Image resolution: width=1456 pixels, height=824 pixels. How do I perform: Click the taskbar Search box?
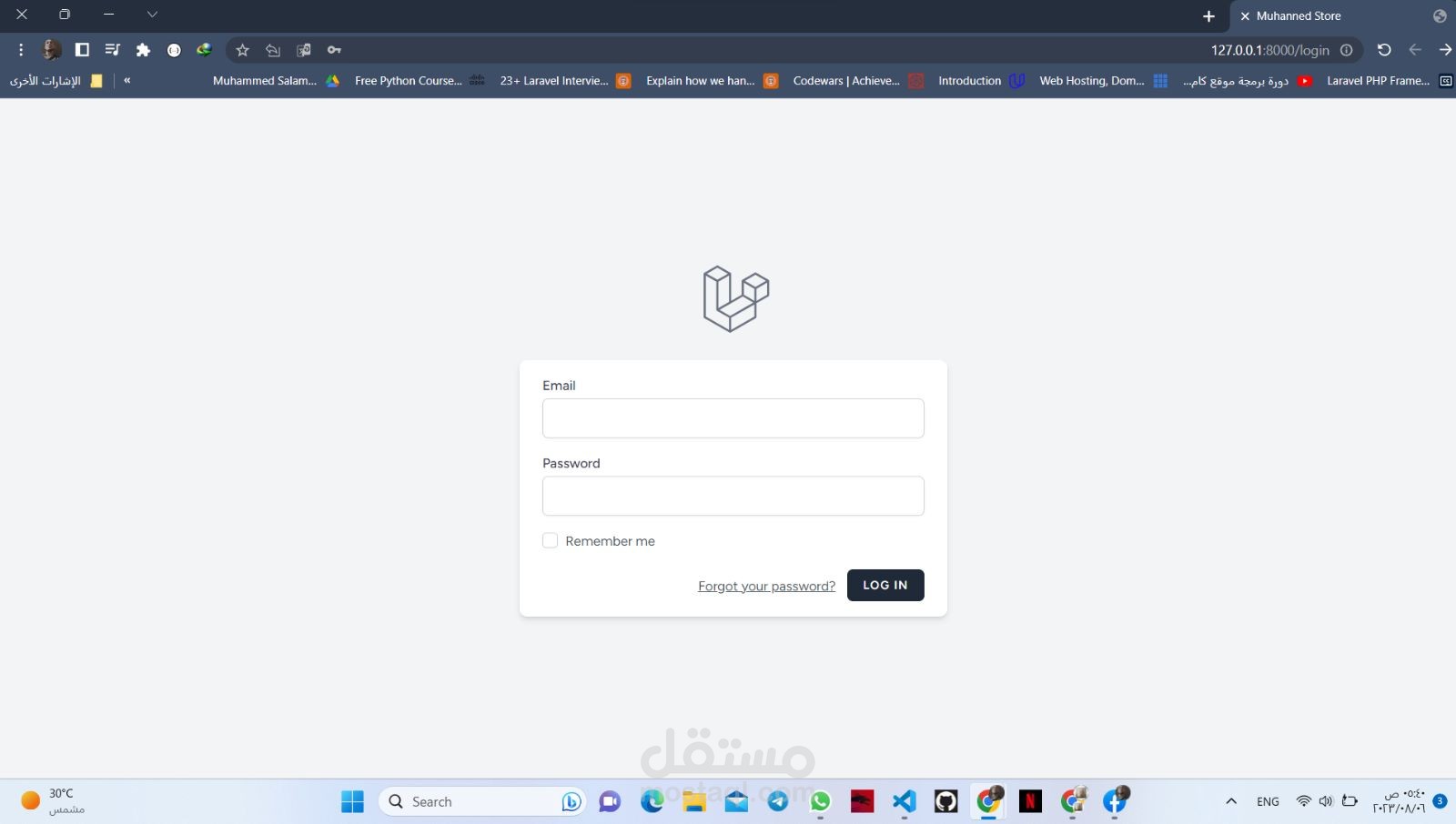coord(482,801)
